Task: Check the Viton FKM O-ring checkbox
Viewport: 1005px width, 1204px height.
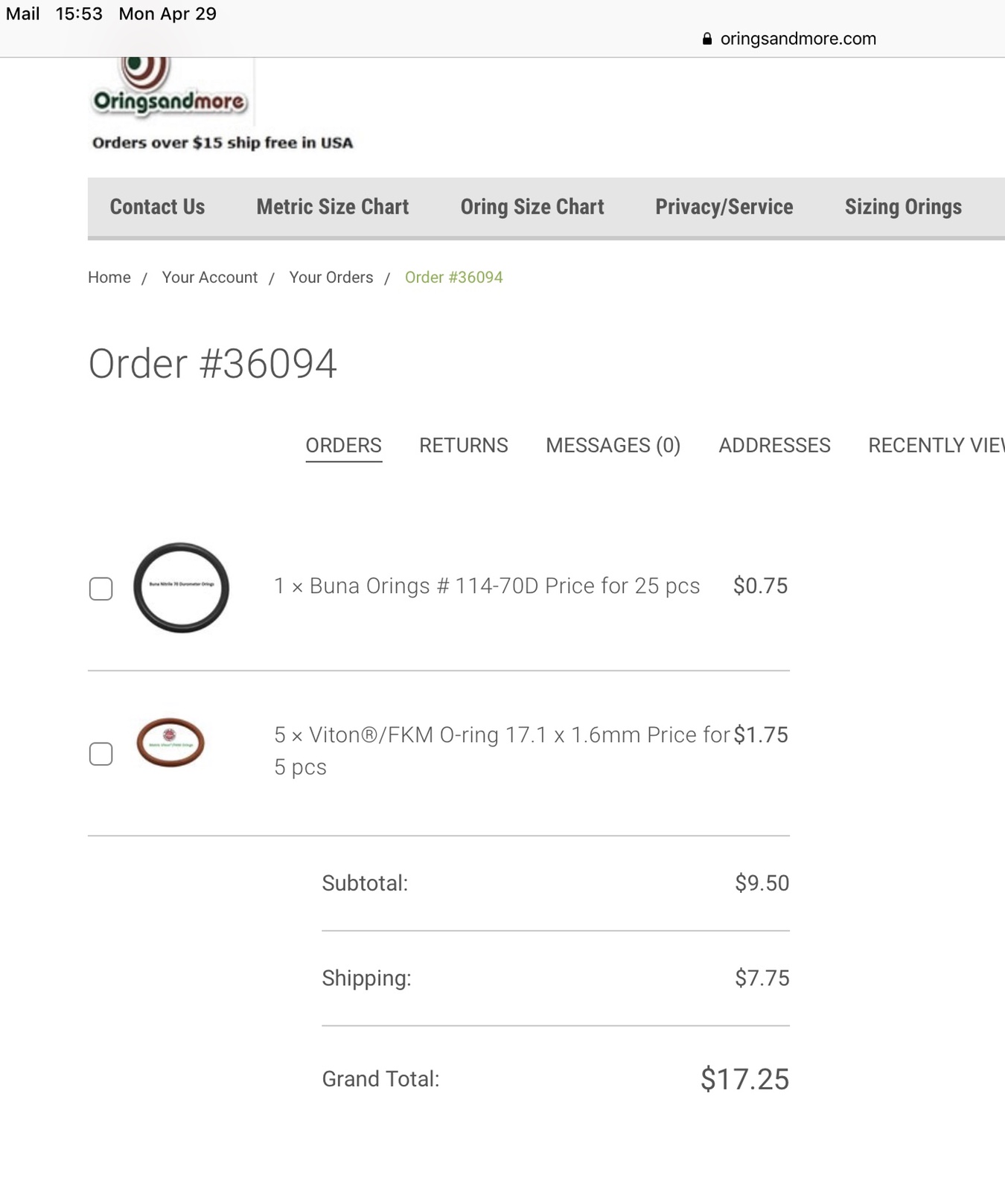Action: [x=101, y=754]
